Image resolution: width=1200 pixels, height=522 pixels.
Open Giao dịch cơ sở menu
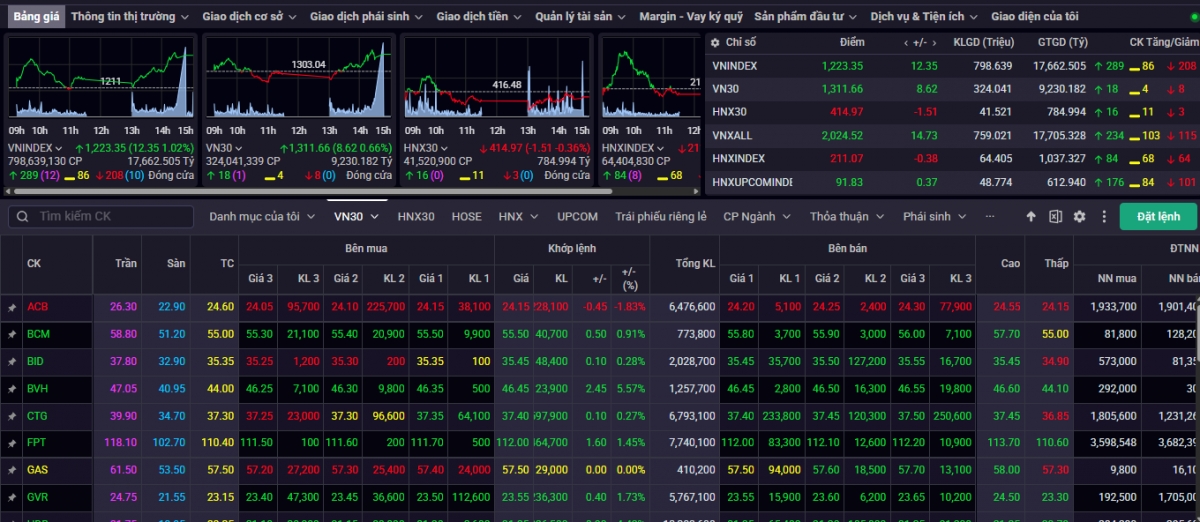click(250, 16)
